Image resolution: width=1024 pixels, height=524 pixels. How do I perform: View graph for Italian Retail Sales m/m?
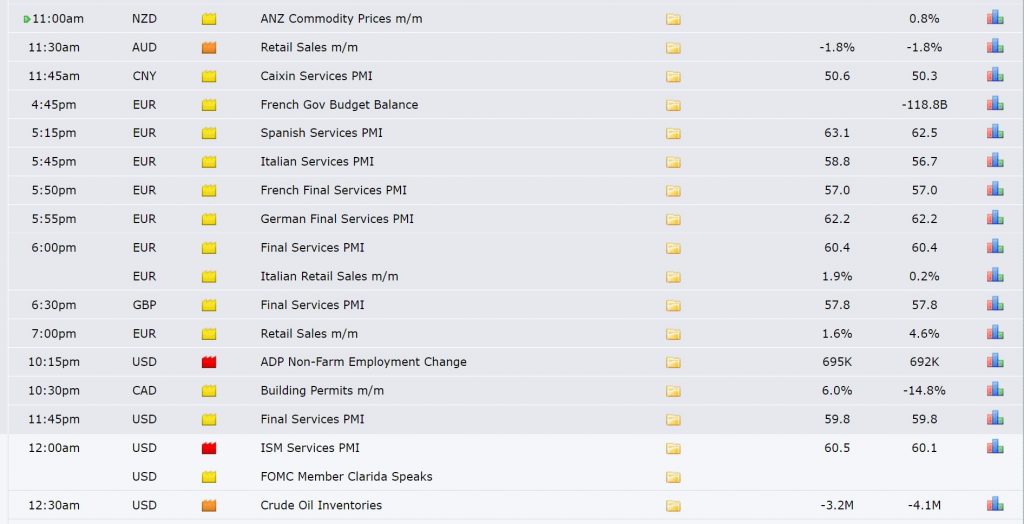[995, 275]
